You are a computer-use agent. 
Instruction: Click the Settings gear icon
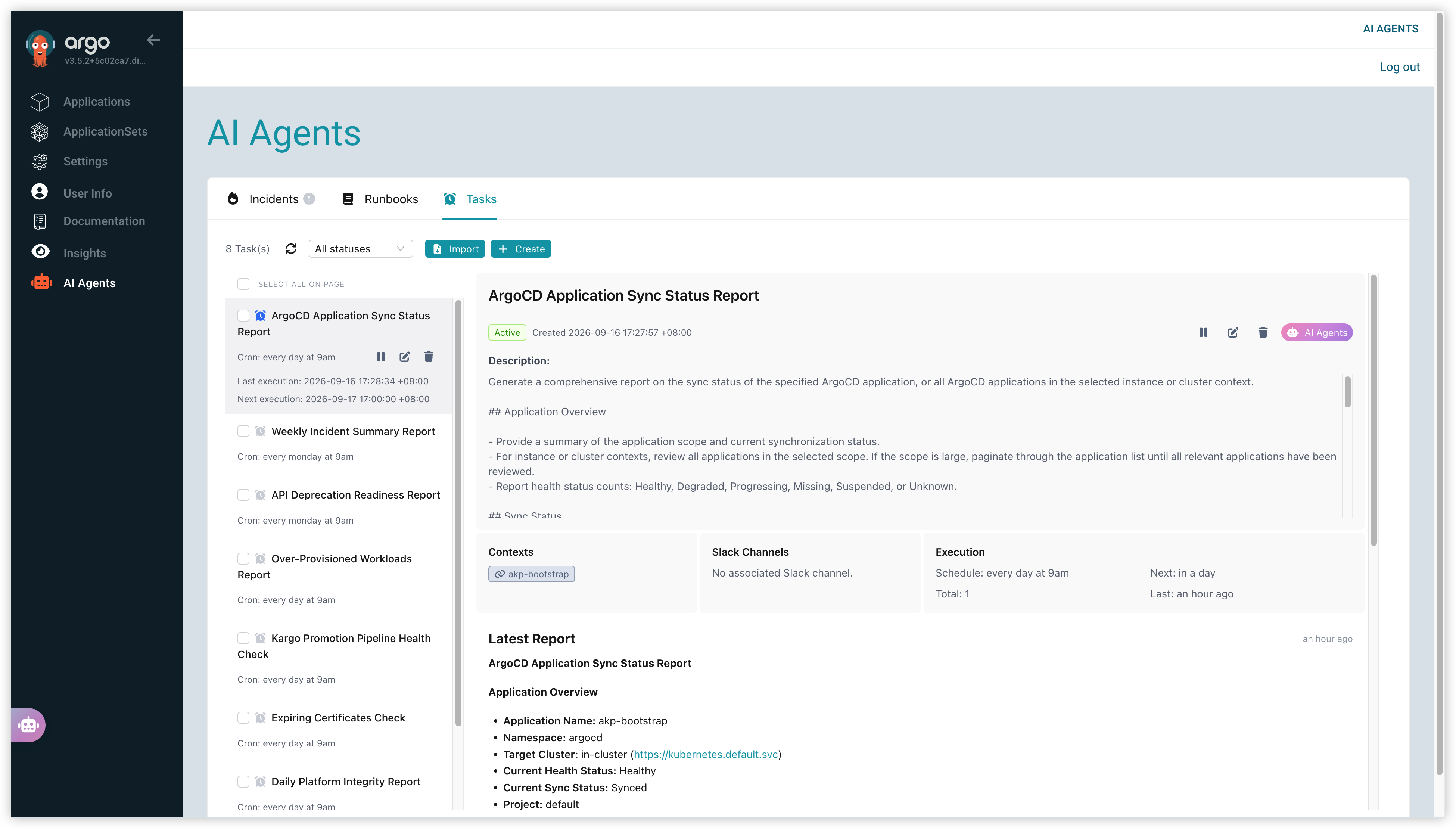pos(39,162)
